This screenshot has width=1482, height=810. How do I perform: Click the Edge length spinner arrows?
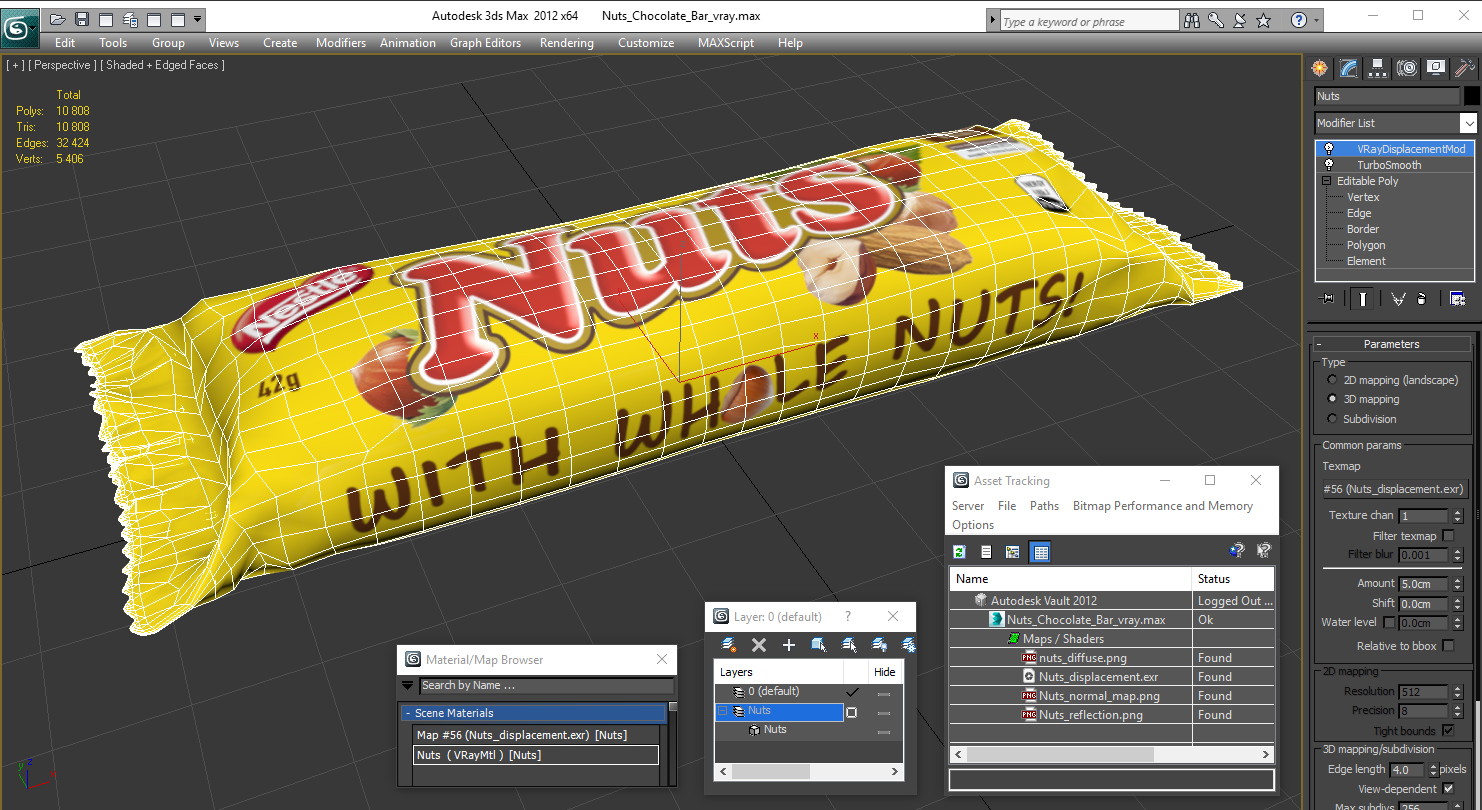tap(1433, 770)
